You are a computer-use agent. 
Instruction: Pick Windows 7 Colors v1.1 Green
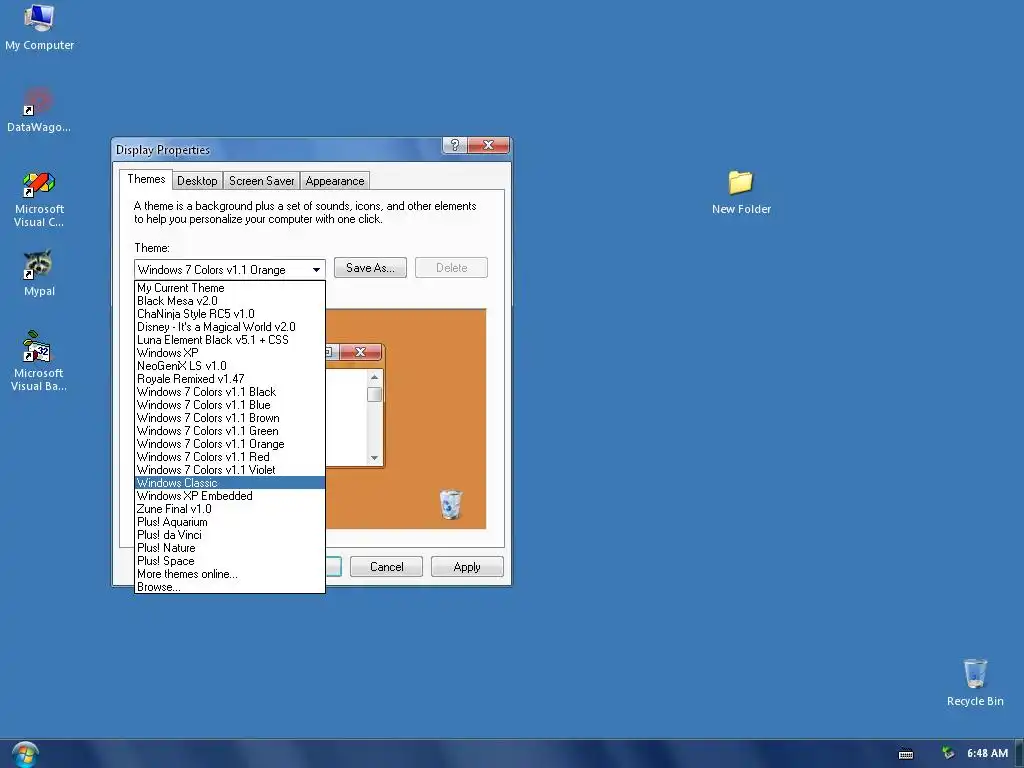pos(230,431)
